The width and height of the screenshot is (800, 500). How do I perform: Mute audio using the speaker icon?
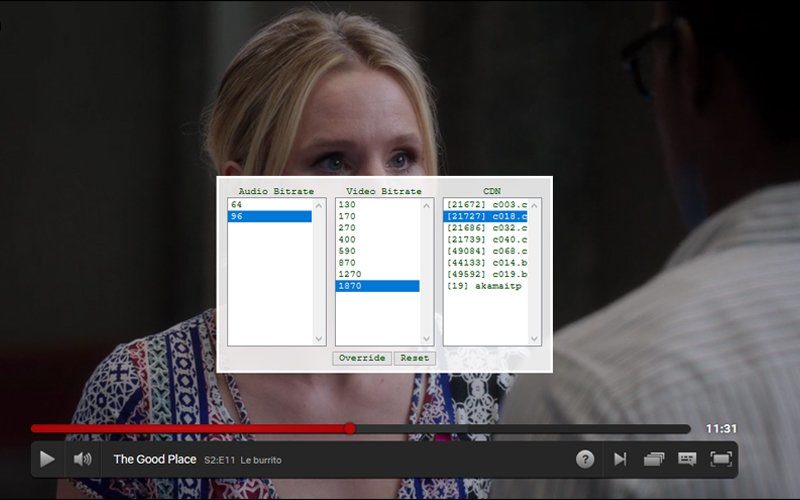click(82, 459)
